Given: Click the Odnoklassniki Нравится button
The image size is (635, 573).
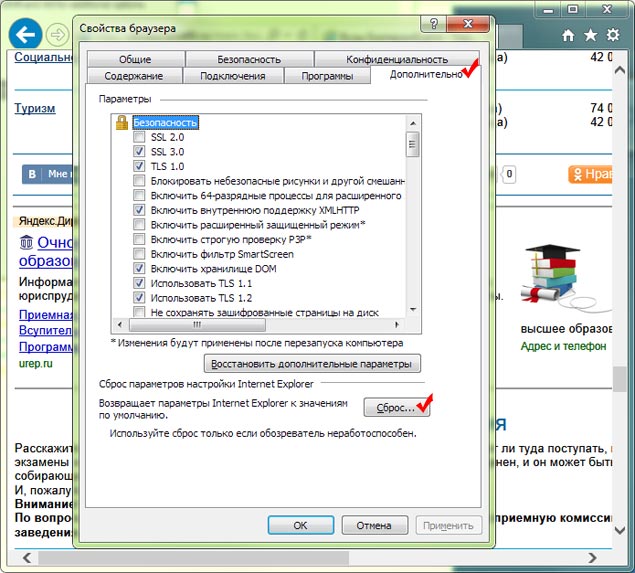Looking at the screenshot, I should pyautogui.click(x=590, y=175).
